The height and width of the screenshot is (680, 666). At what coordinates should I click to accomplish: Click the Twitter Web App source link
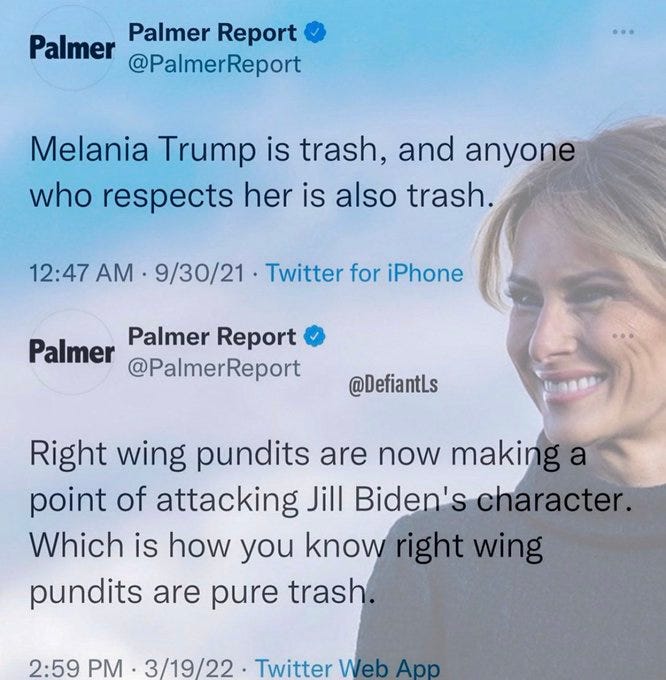click(x=347, y=668)
